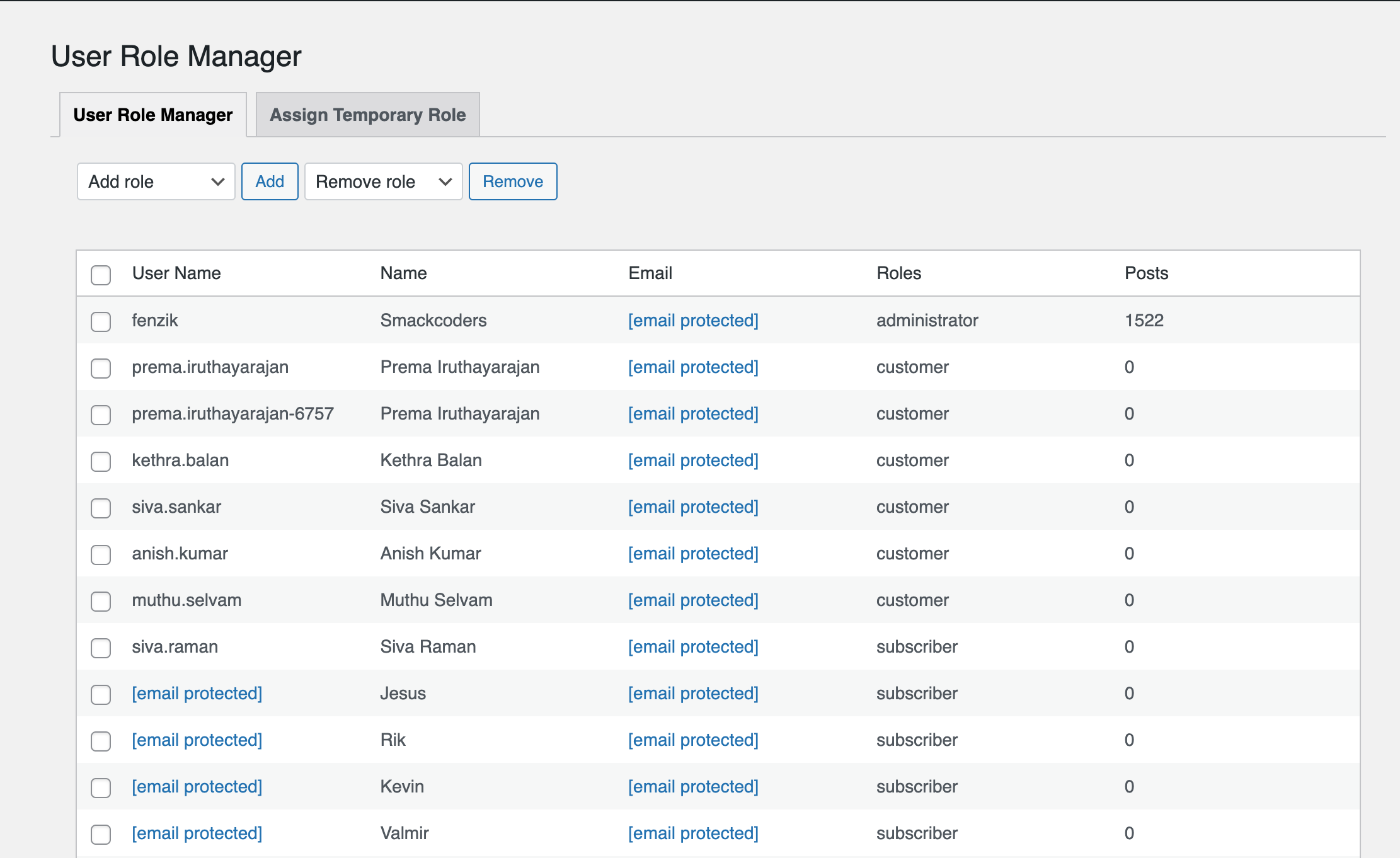Open the Remove role dropdown

click(x=382, y=181)
